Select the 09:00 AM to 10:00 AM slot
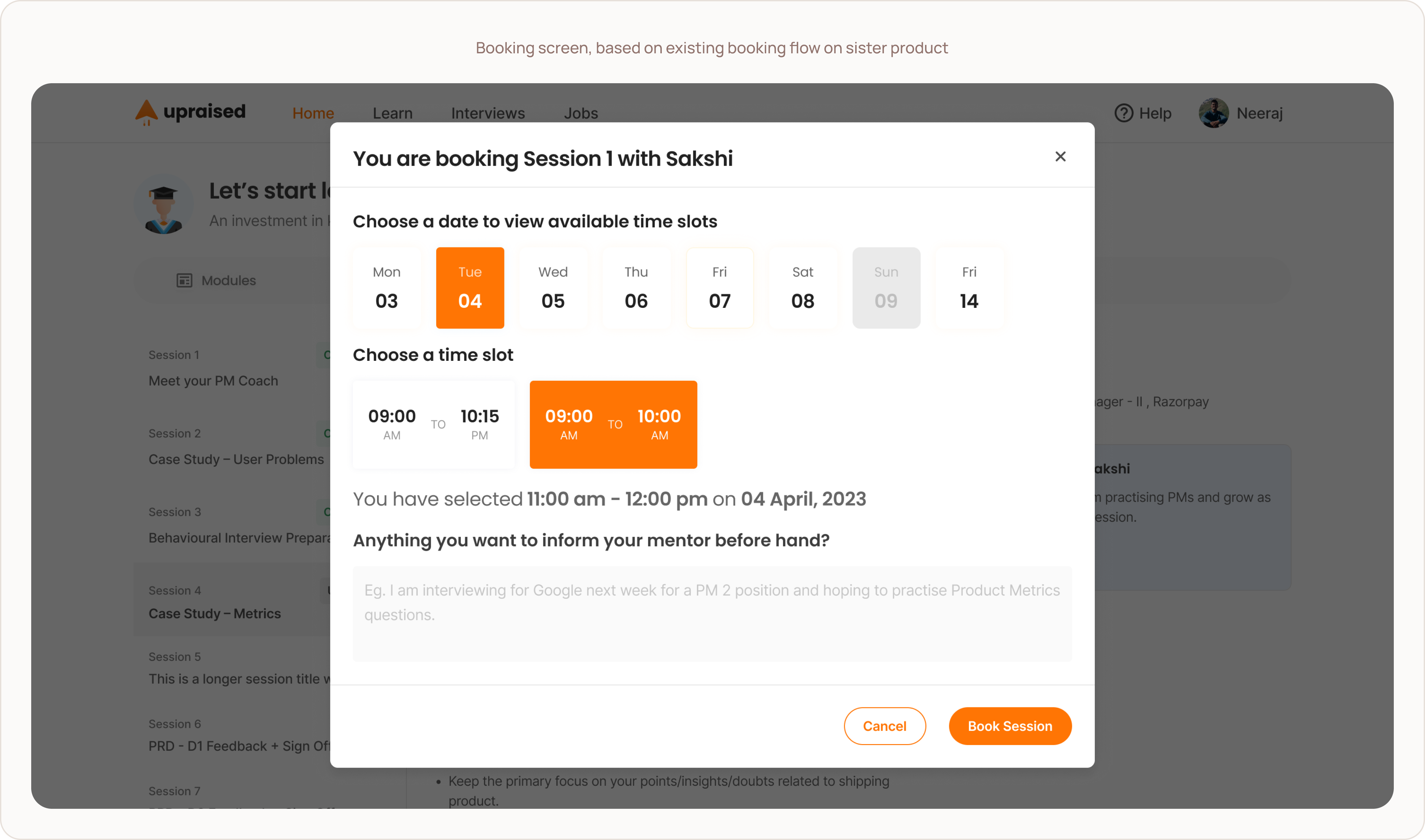The width and height of the screenshot is (1425, 840). point(613,425)
